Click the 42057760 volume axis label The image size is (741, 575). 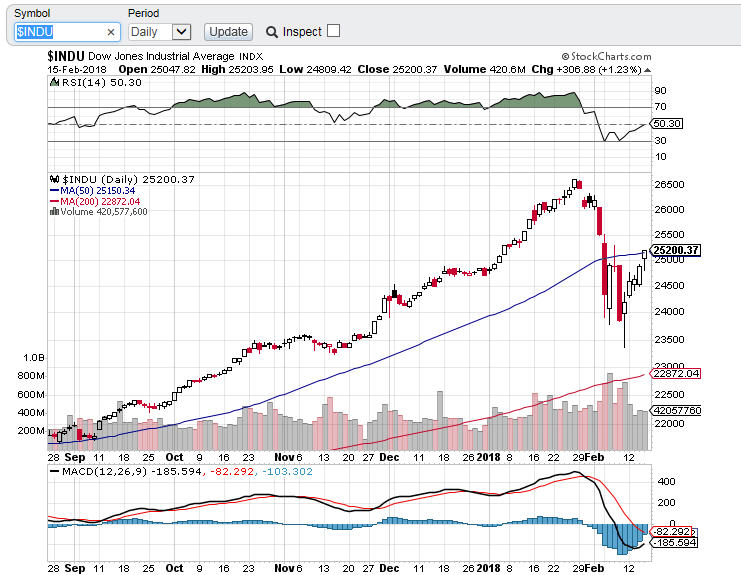(x=676, y=410)
